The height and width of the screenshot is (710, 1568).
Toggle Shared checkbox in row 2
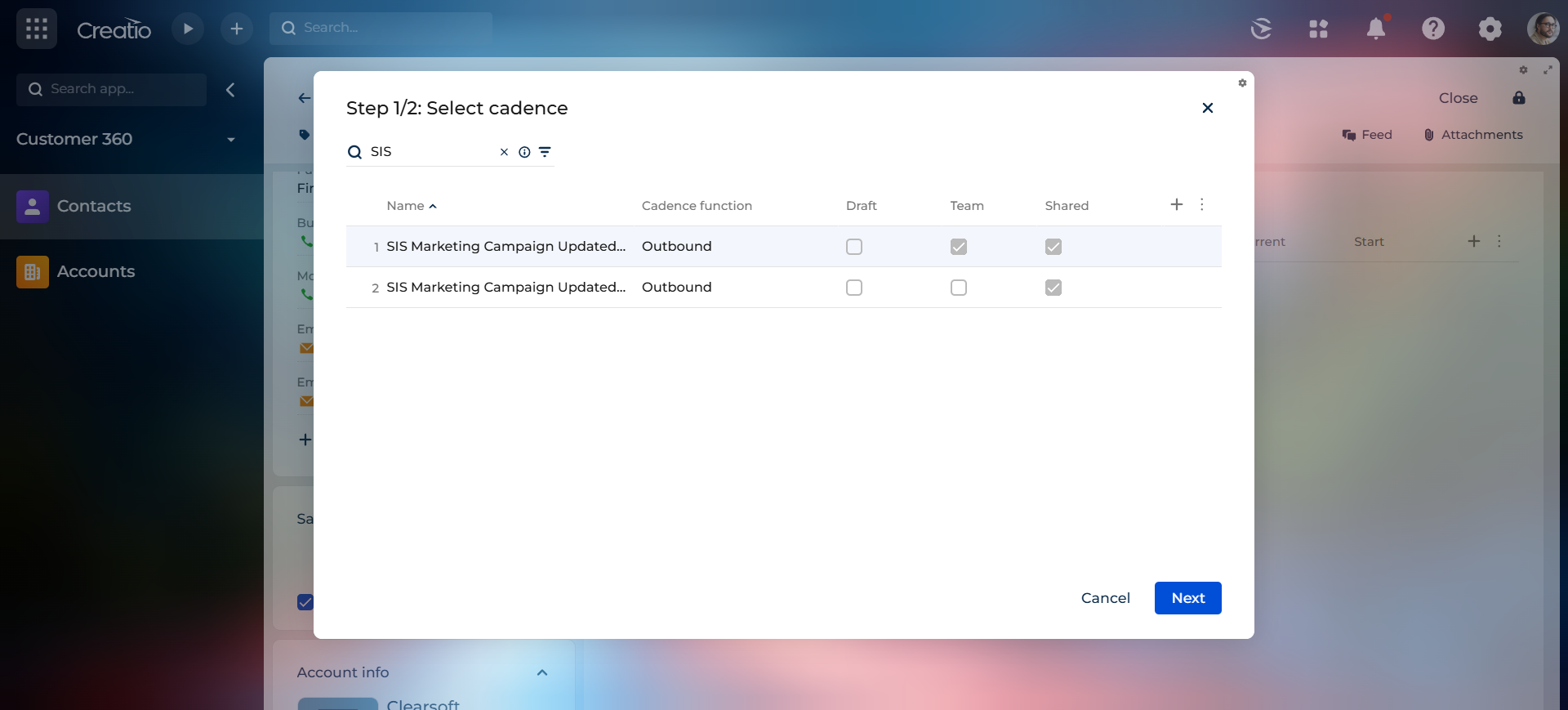(x=1053, y=288)
